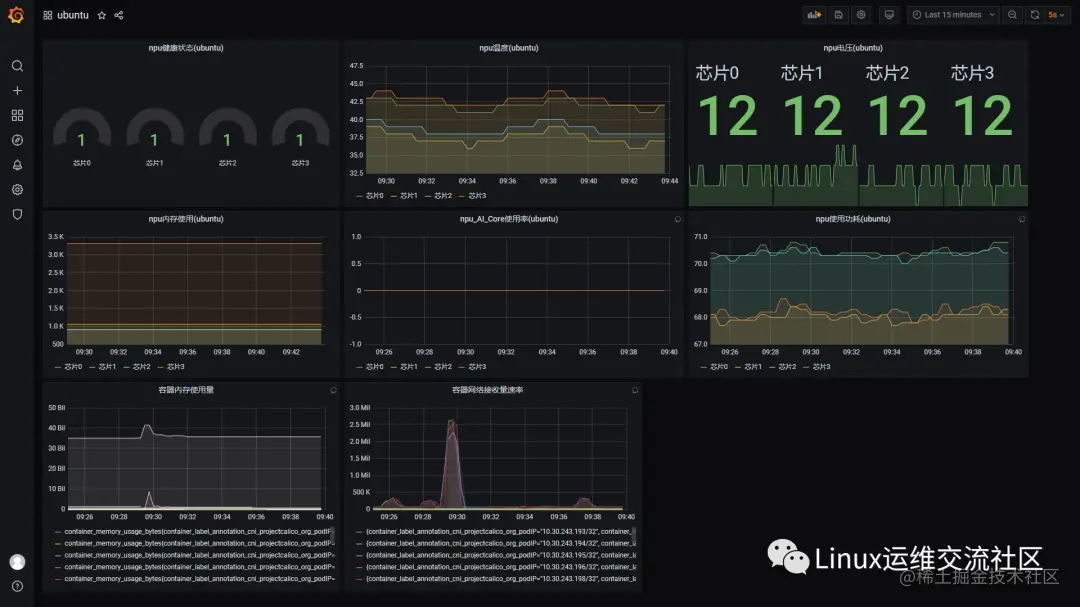Open npu健康状态(ubuntu) panel title menu
This screenshot has height=607, width=1080.
click(x=186, y=48)
